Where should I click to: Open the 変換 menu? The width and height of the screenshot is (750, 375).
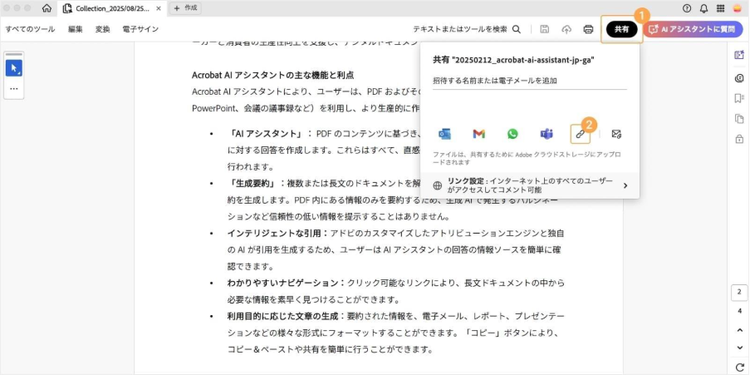pos(102,29)
